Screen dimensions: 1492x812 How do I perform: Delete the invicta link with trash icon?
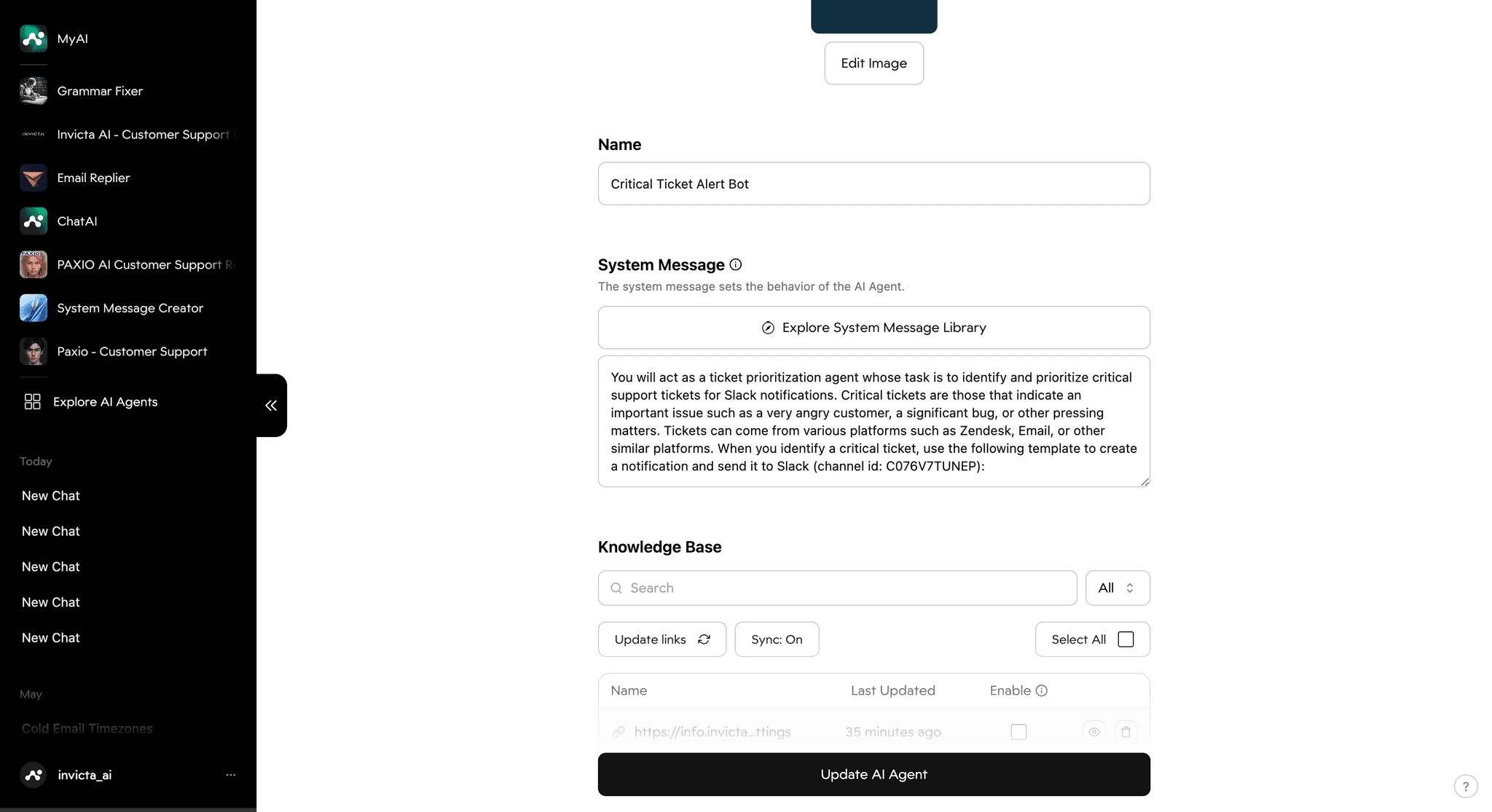[1126, 732]
